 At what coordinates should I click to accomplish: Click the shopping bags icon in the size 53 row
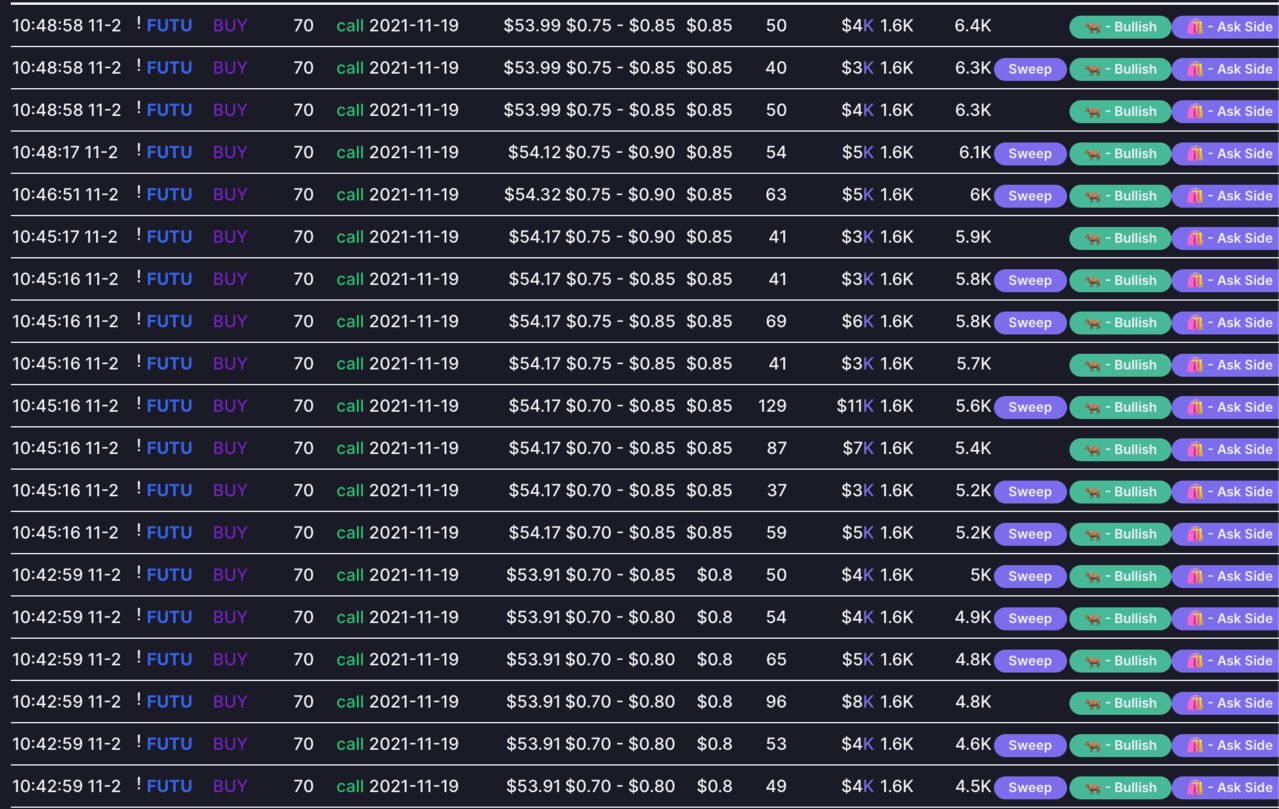tap(1194, 745)
